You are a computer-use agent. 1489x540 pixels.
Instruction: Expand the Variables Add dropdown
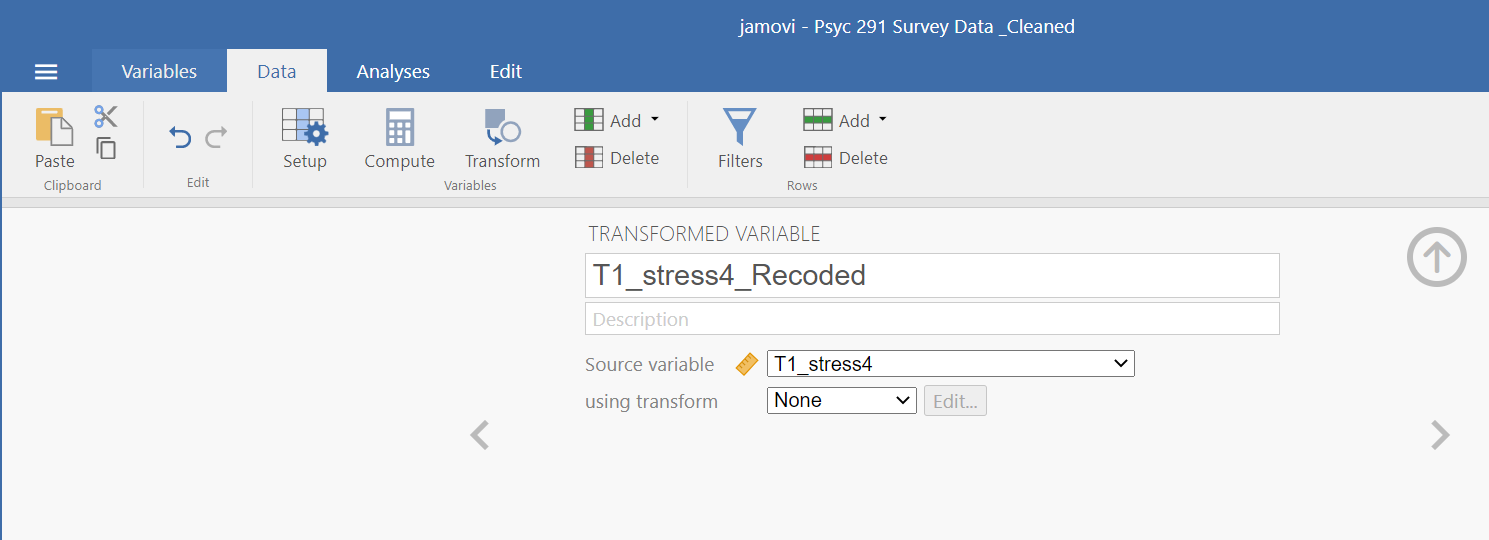point(617,120)
